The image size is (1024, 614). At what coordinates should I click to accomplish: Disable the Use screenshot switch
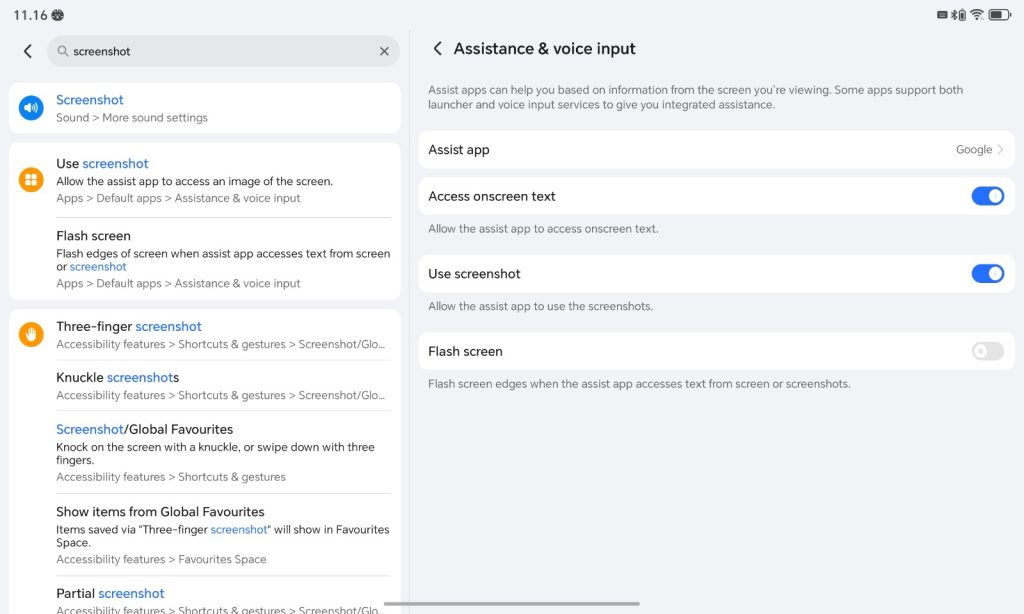[987, 274]
